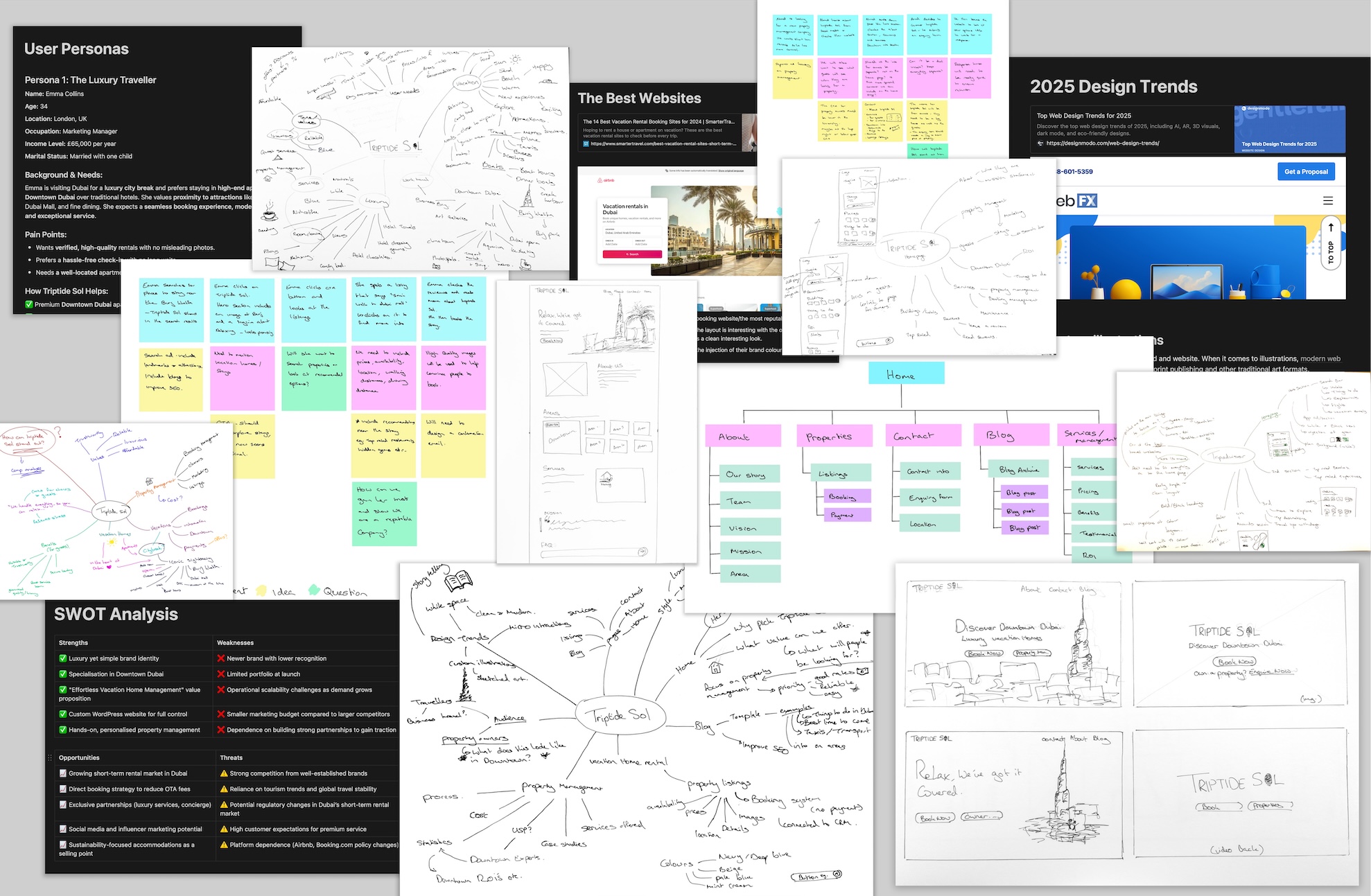Select the Pricing sitemap node
This screenshot has width=1371, height=896.
tap(1092, 490)
